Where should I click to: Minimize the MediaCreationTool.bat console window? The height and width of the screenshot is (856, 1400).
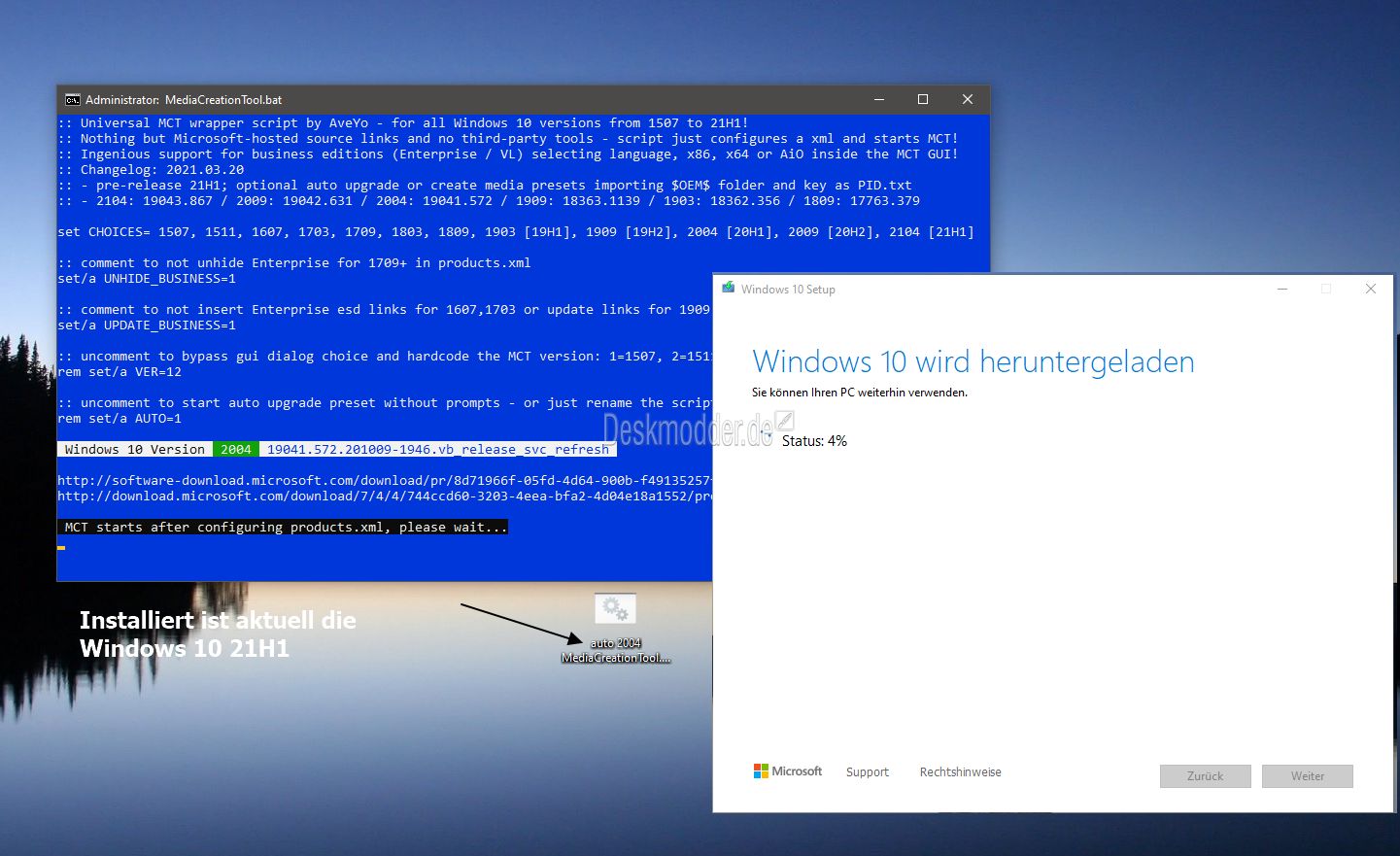coord(879,99)
